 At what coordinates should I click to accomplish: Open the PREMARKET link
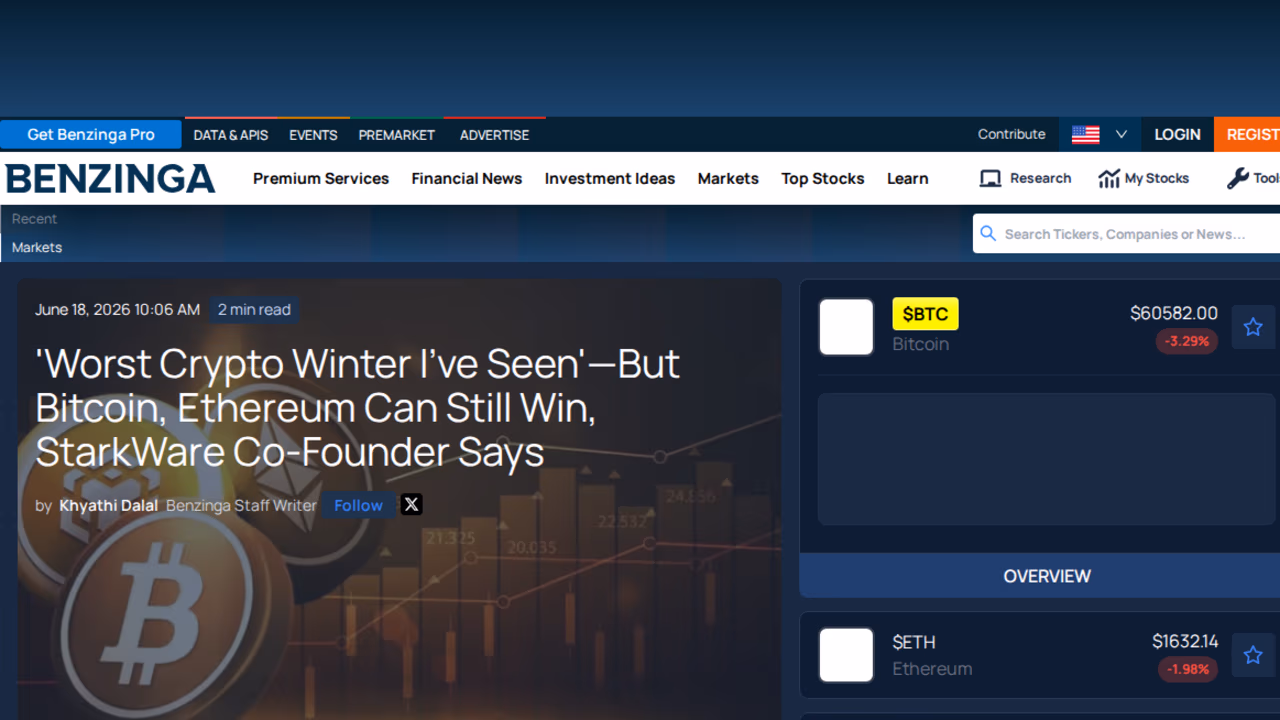tap(397, 135)
